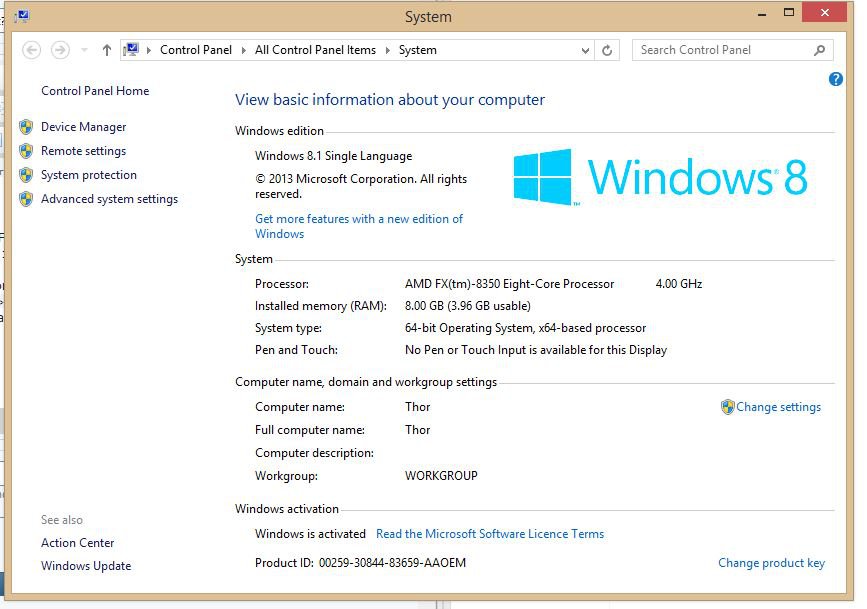Click the 8.00 GB (3.96 GB usable) value
Viewport: 867px width, 609px height.
coord(468,306)
